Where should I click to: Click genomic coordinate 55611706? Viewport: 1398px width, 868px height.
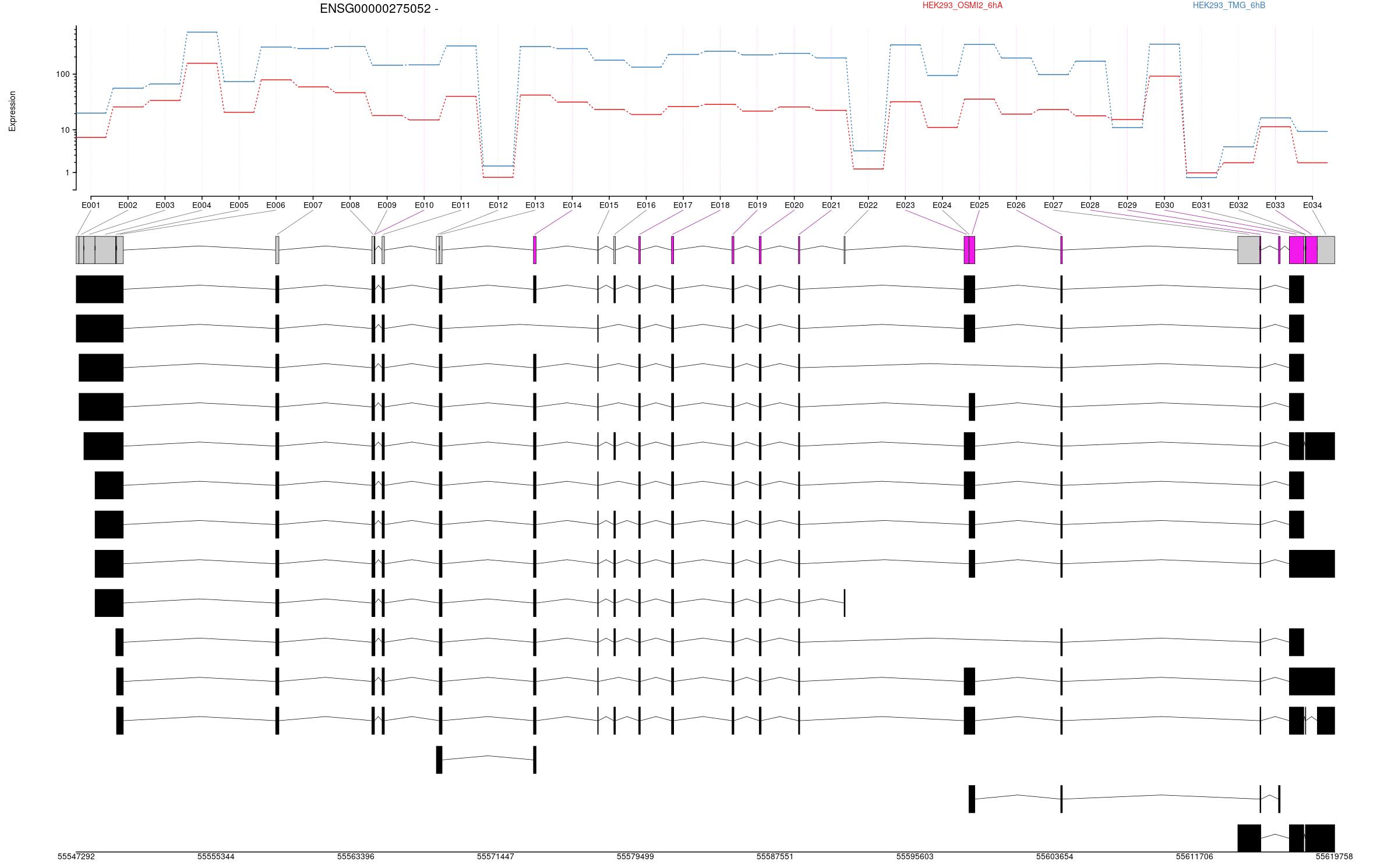click(x=1195, y=856)
